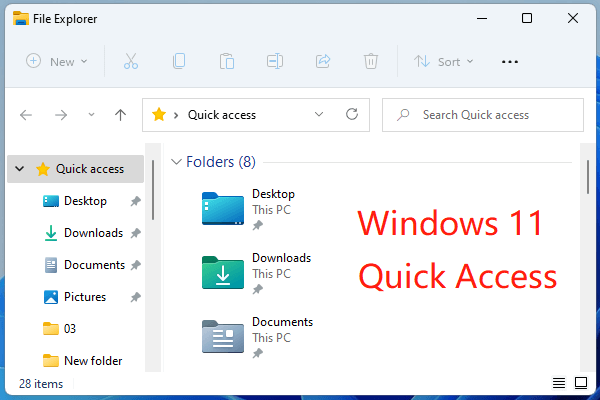Viewport: 600px width, 400px height.
Task: Click the Delete trash icon
Action: pyautogui.click(x=370, y=61)
